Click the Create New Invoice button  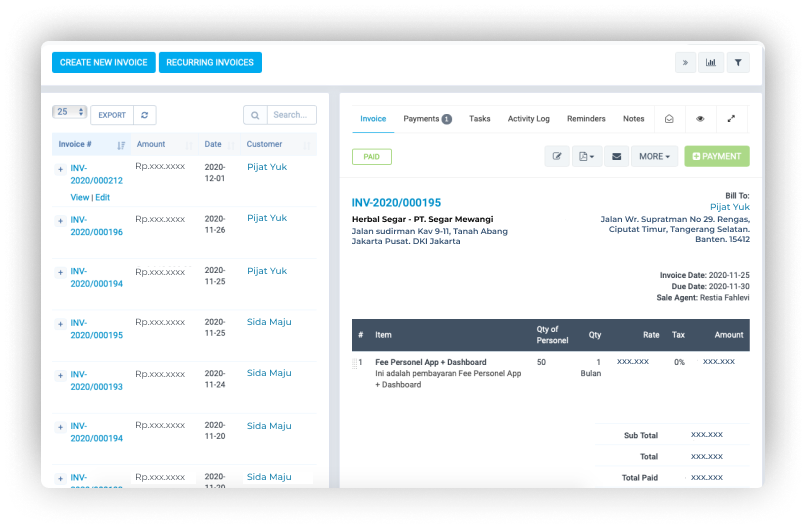click(103, 62)
